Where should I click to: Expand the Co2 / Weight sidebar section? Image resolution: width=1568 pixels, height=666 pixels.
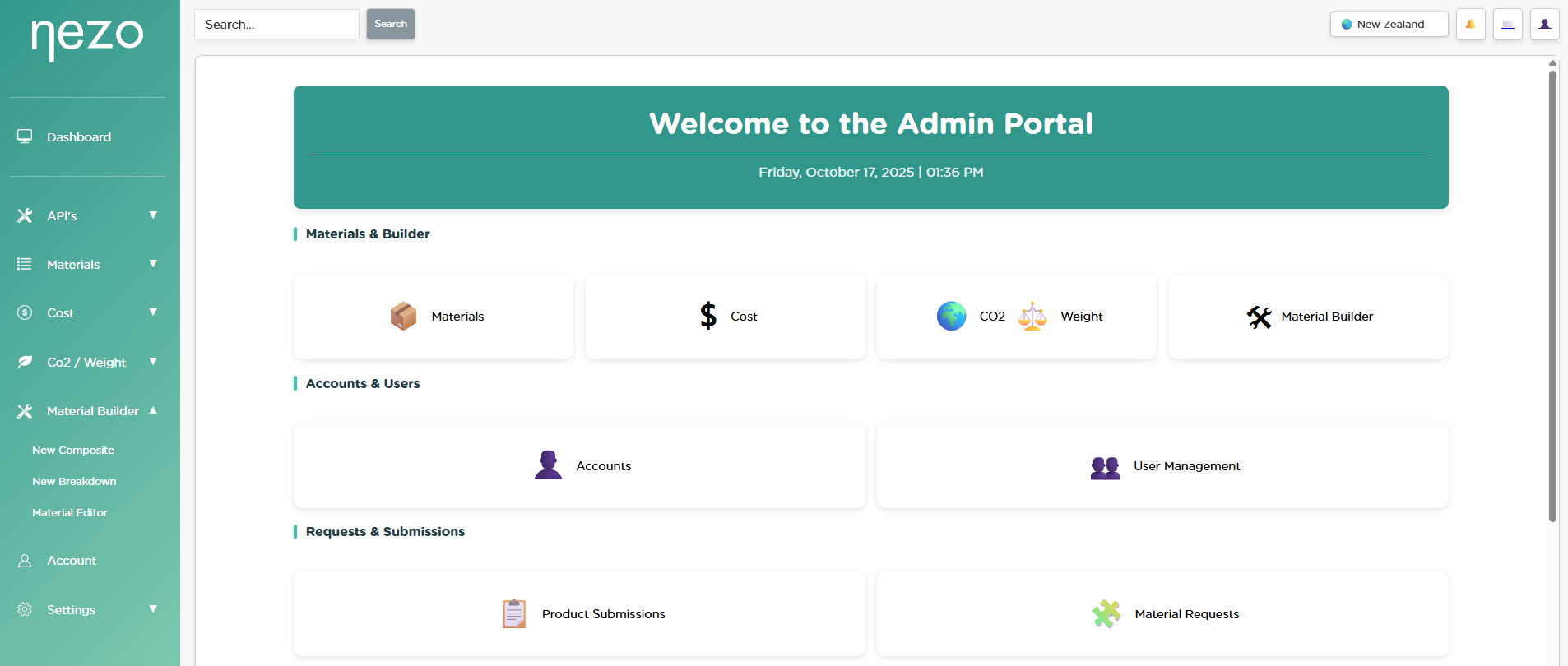coord(86,363)
